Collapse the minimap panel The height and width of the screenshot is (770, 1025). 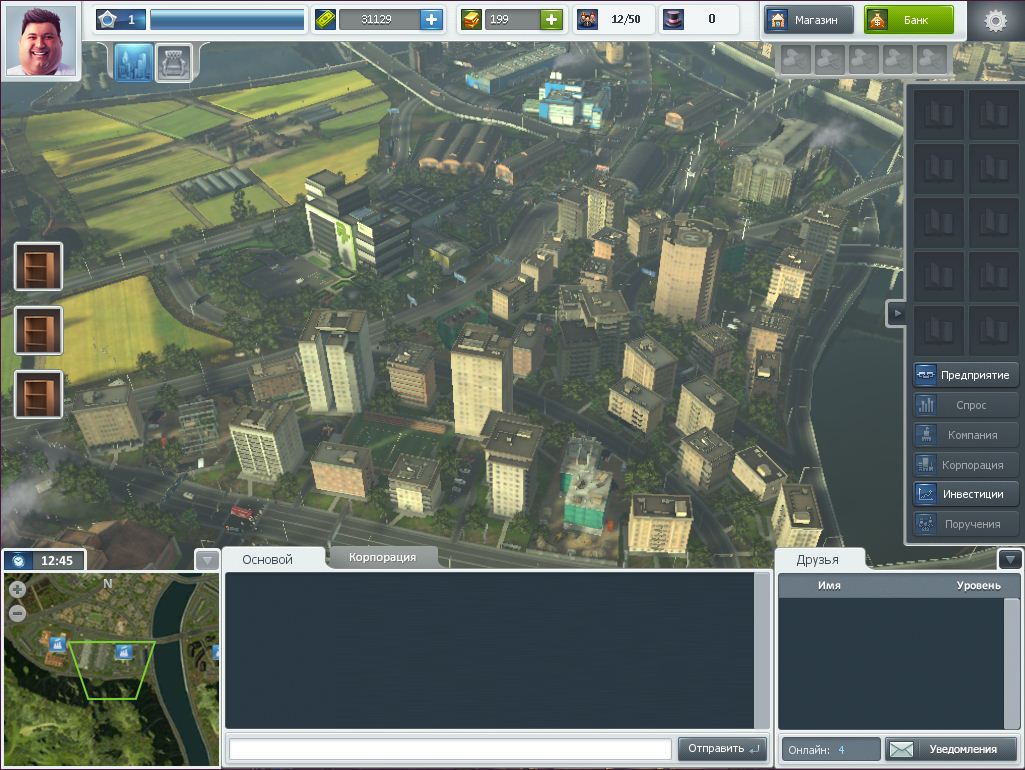(207, 559)
